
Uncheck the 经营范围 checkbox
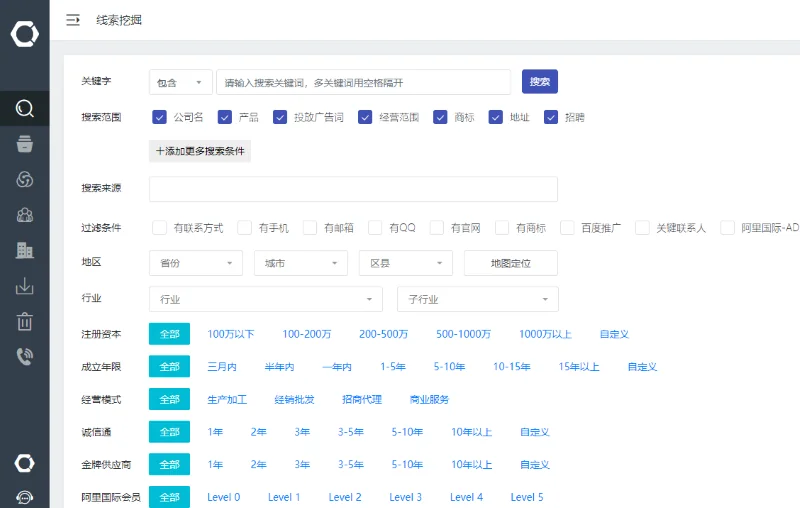click(365, 117)
